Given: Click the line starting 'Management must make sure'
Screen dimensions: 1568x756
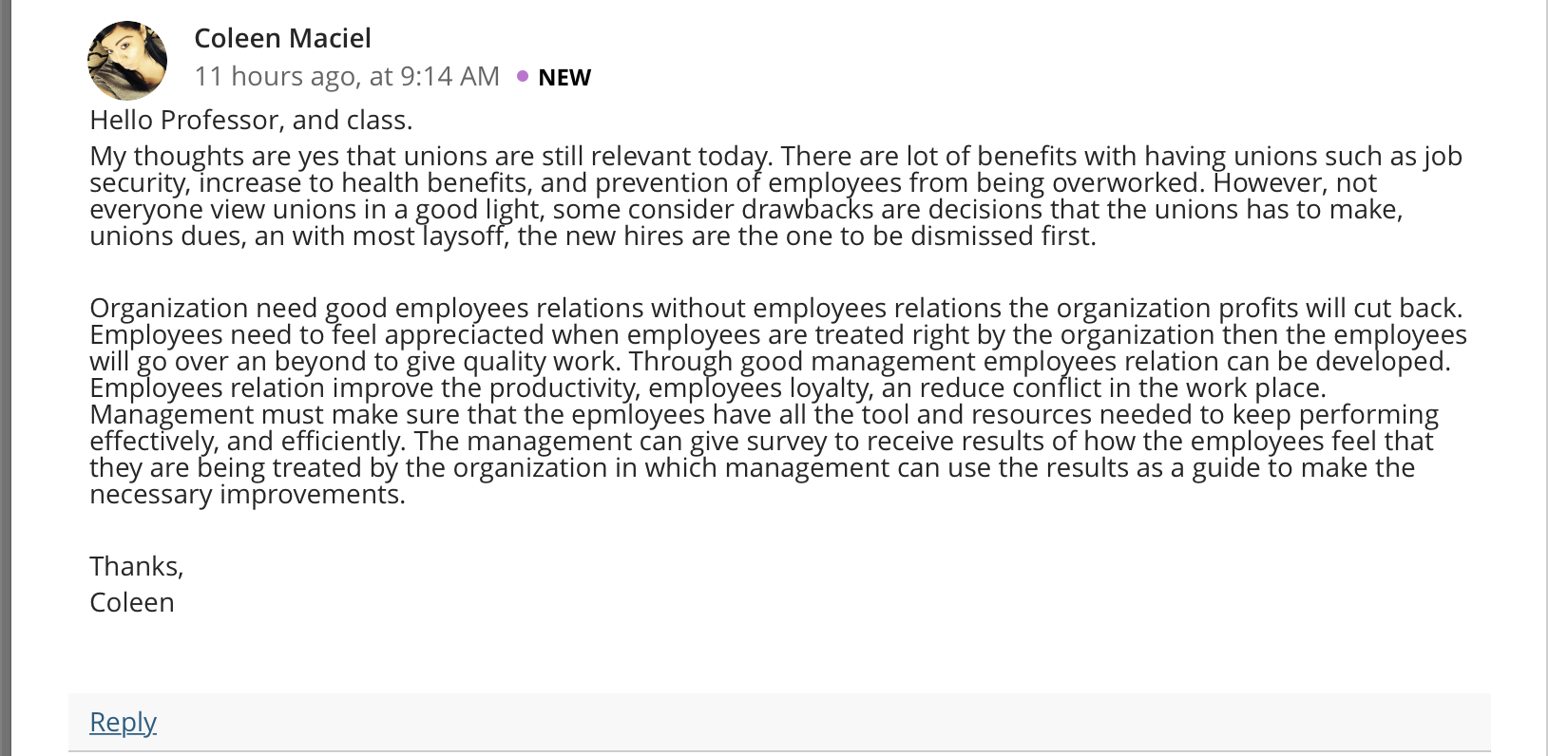Looking at the screenshot, I should click(764, 414).
